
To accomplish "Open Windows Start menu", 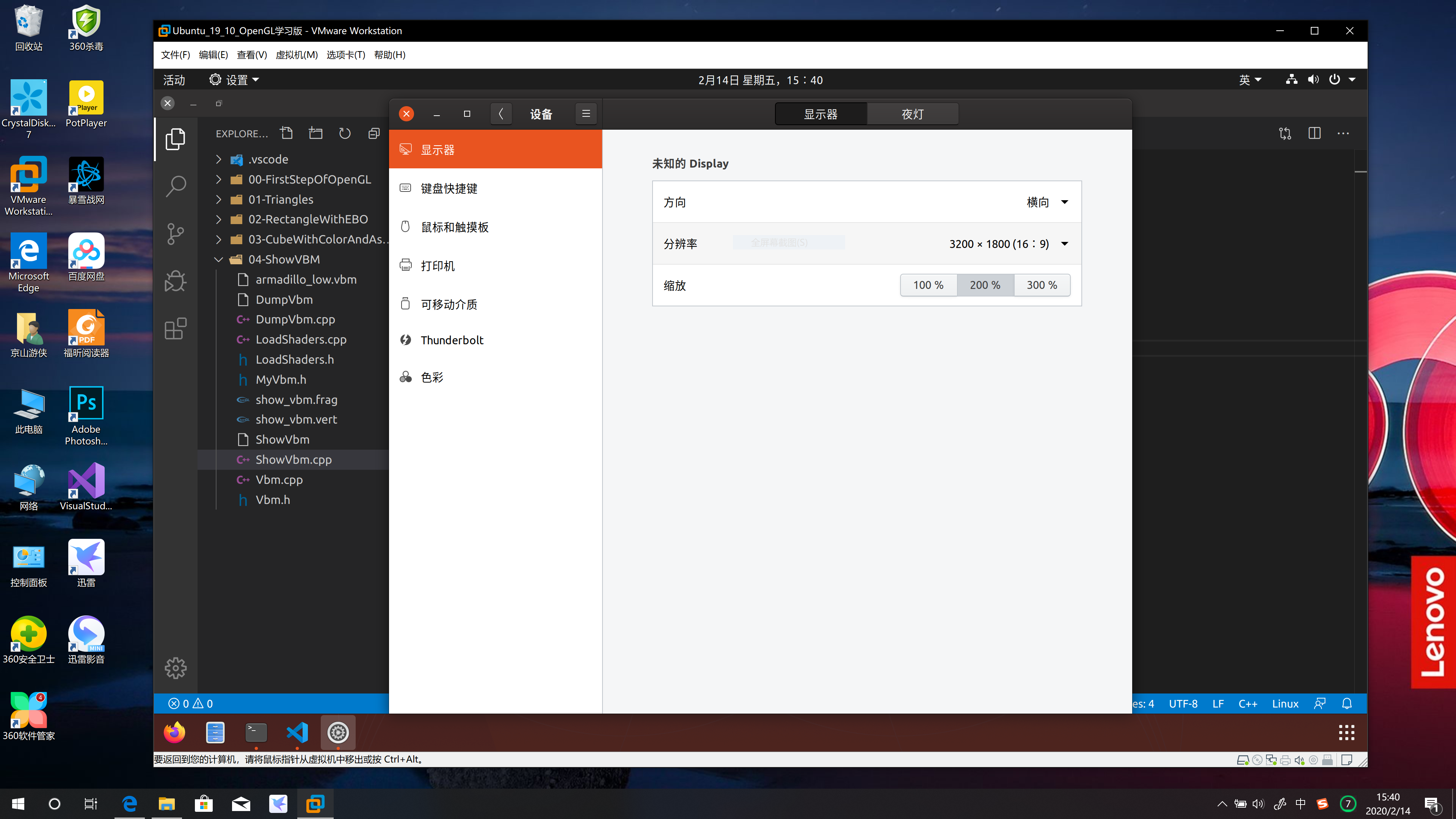I will pos(18,803).
